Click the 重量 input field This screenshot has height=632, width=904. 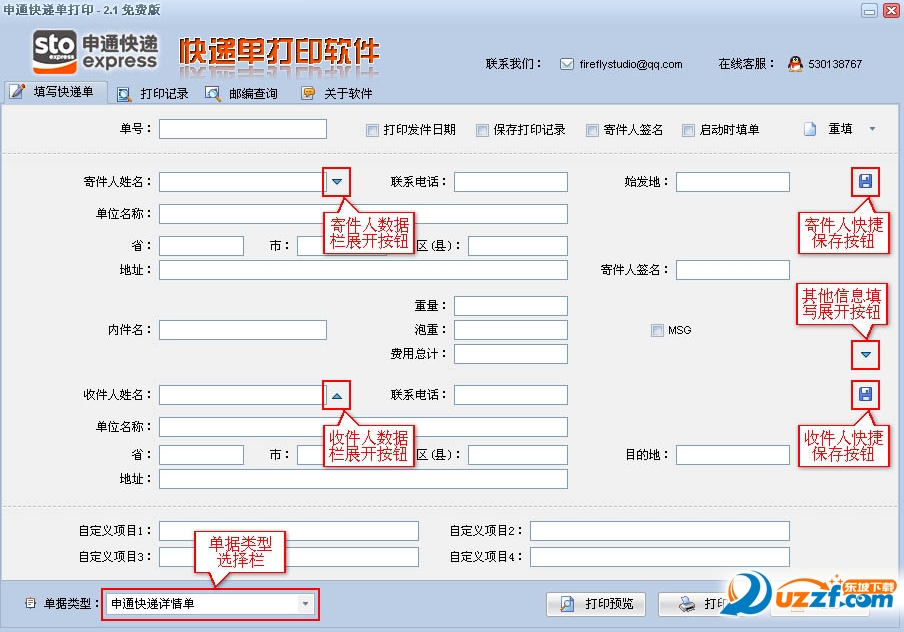[x=511, y=306]
